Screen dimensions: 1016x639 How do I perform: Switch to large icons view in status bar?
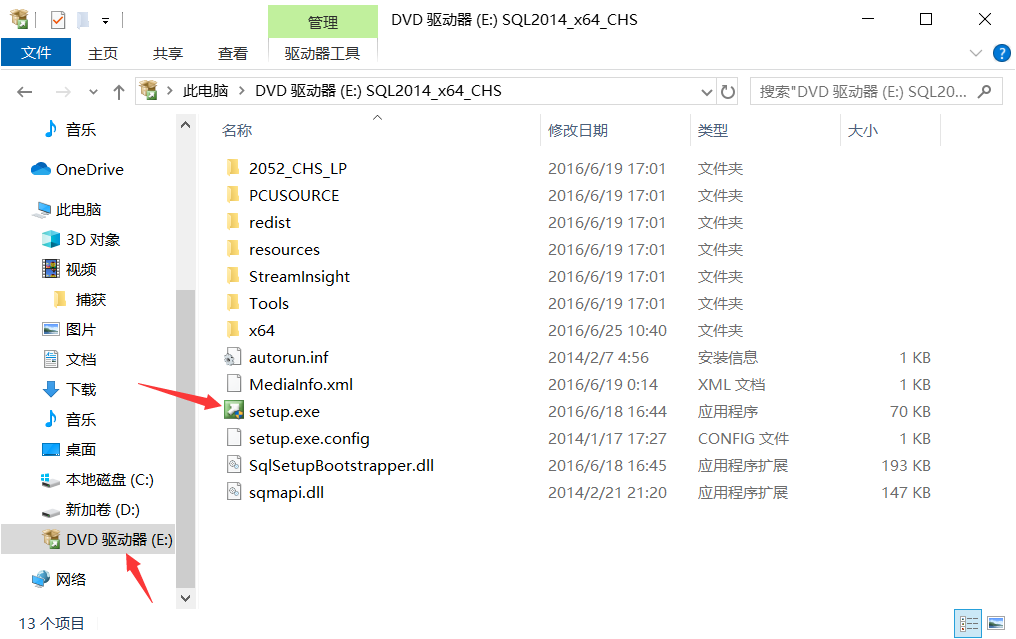(996, 623)
